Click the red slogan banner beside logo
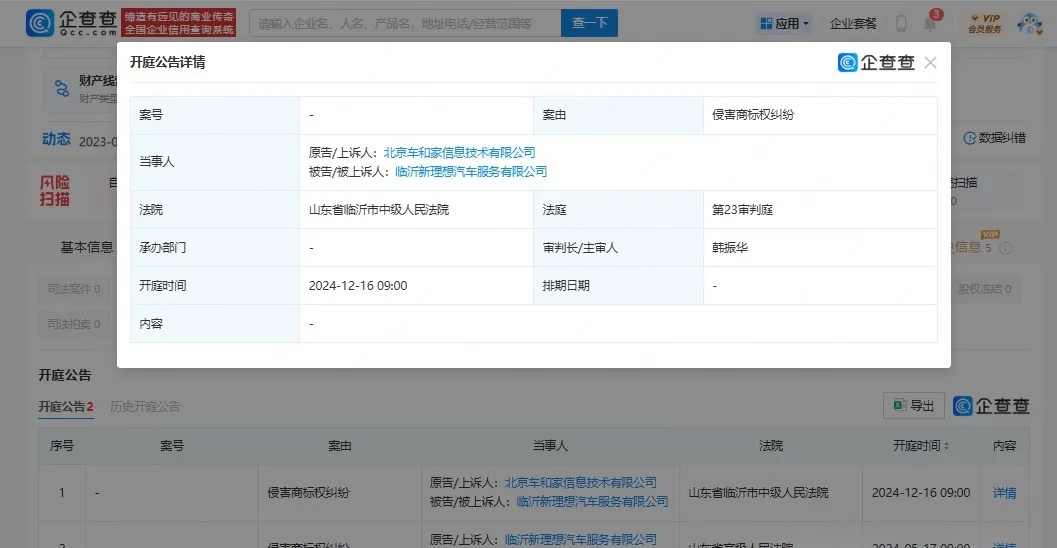Image resolution: width=1057 pixels, height=548 pixels. (x=179, y=23)
